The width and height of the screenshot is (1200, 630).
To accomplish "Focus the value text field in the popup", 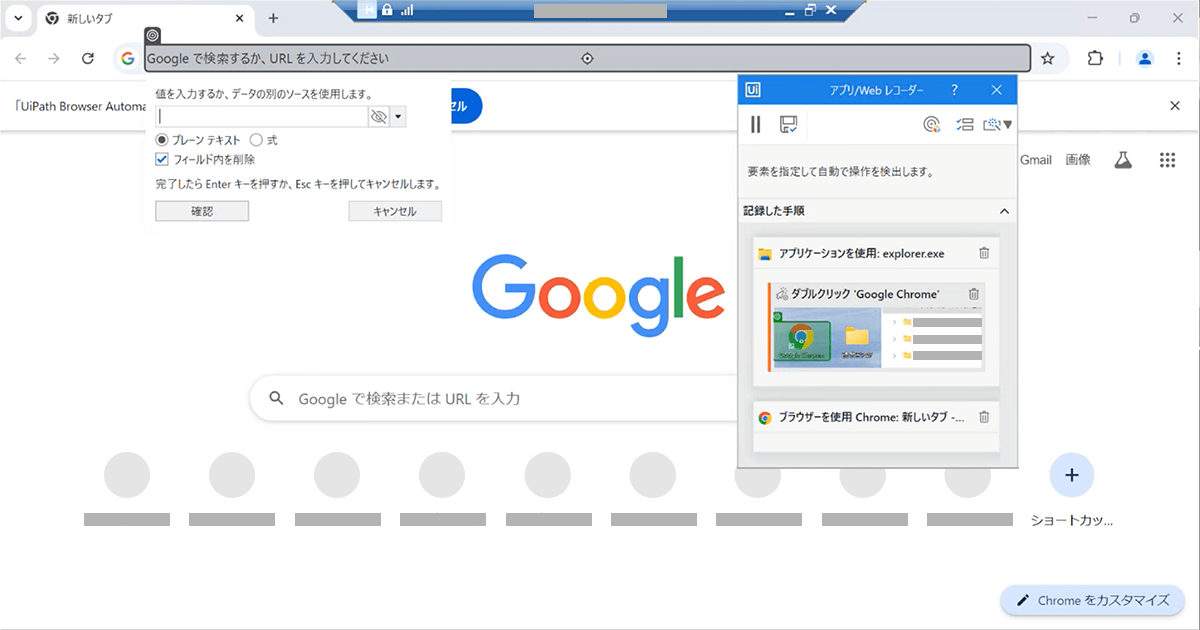I will [263, 117].
